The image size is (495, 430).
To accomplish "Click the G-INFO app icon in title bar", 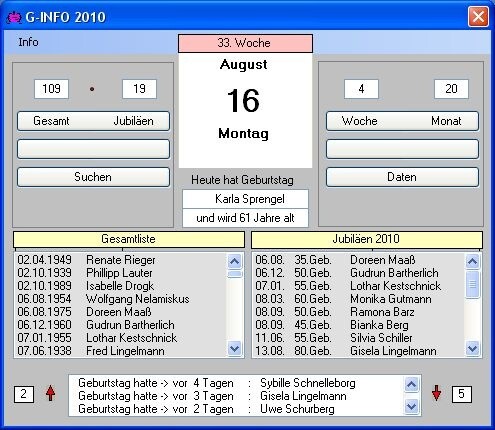I will click(14, 17).
